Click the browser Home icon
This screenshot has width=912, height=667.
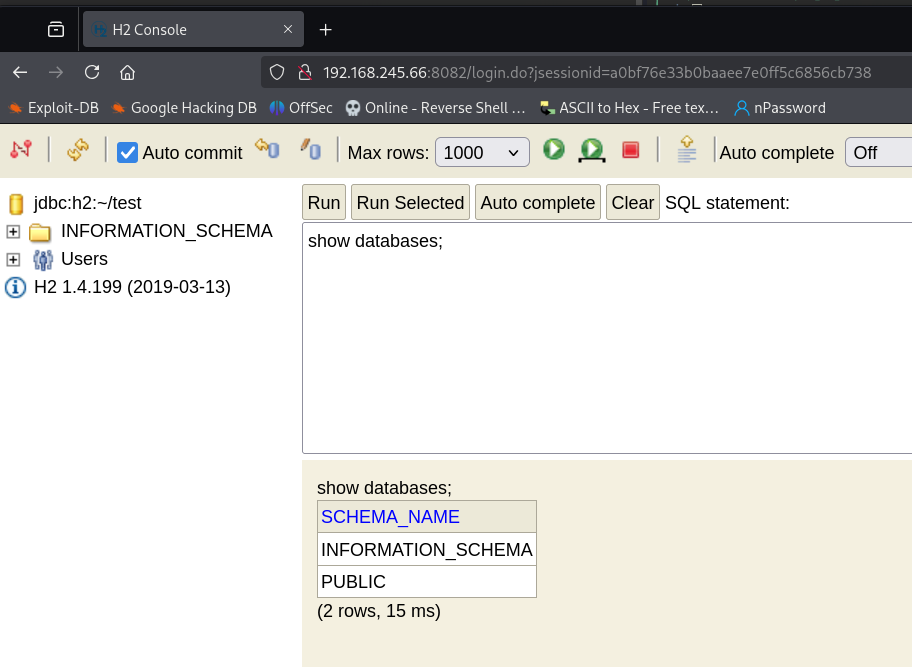[127, 73]
